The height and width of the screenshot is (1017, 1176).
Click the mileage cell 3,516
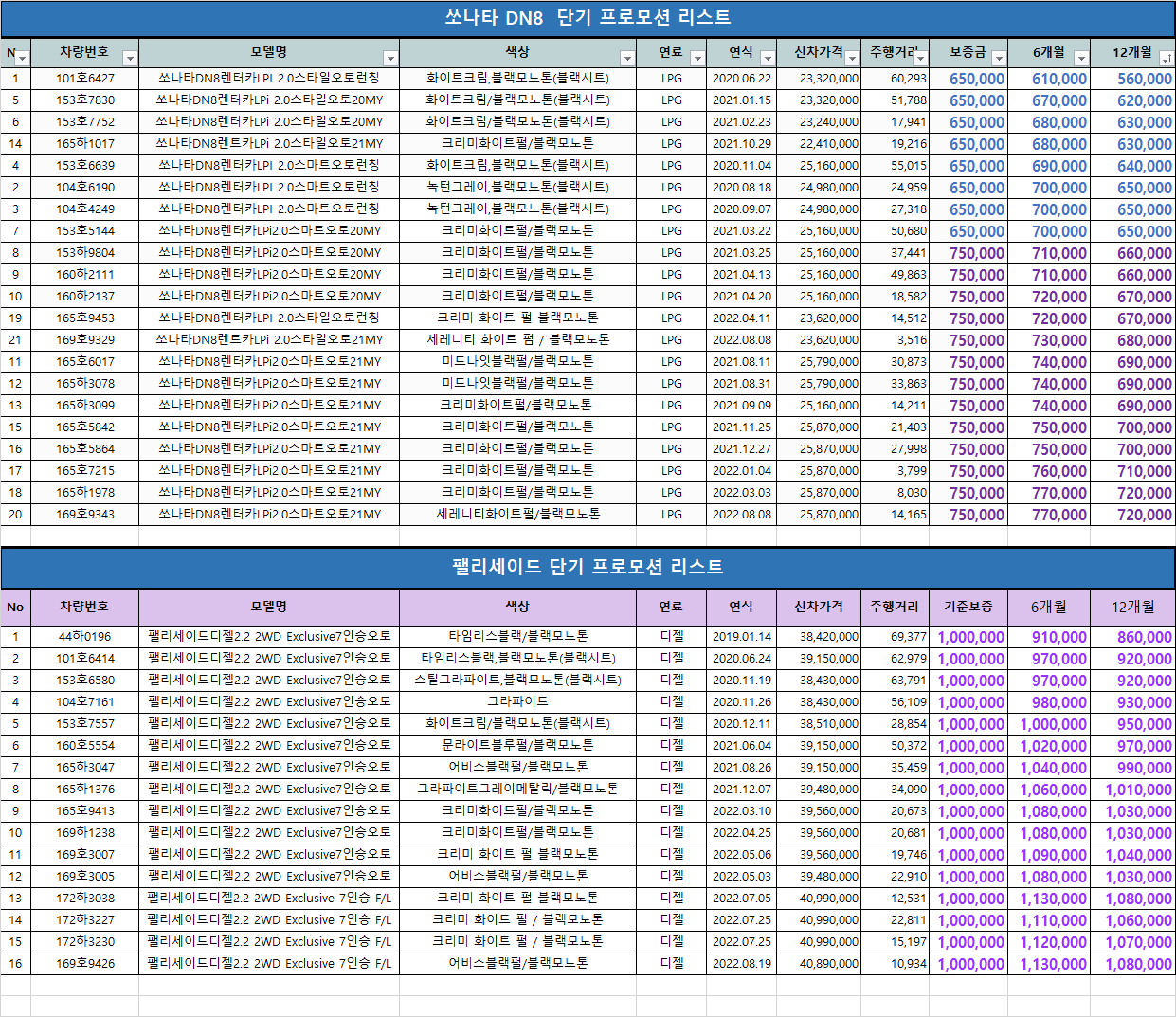tap(895, 340)
